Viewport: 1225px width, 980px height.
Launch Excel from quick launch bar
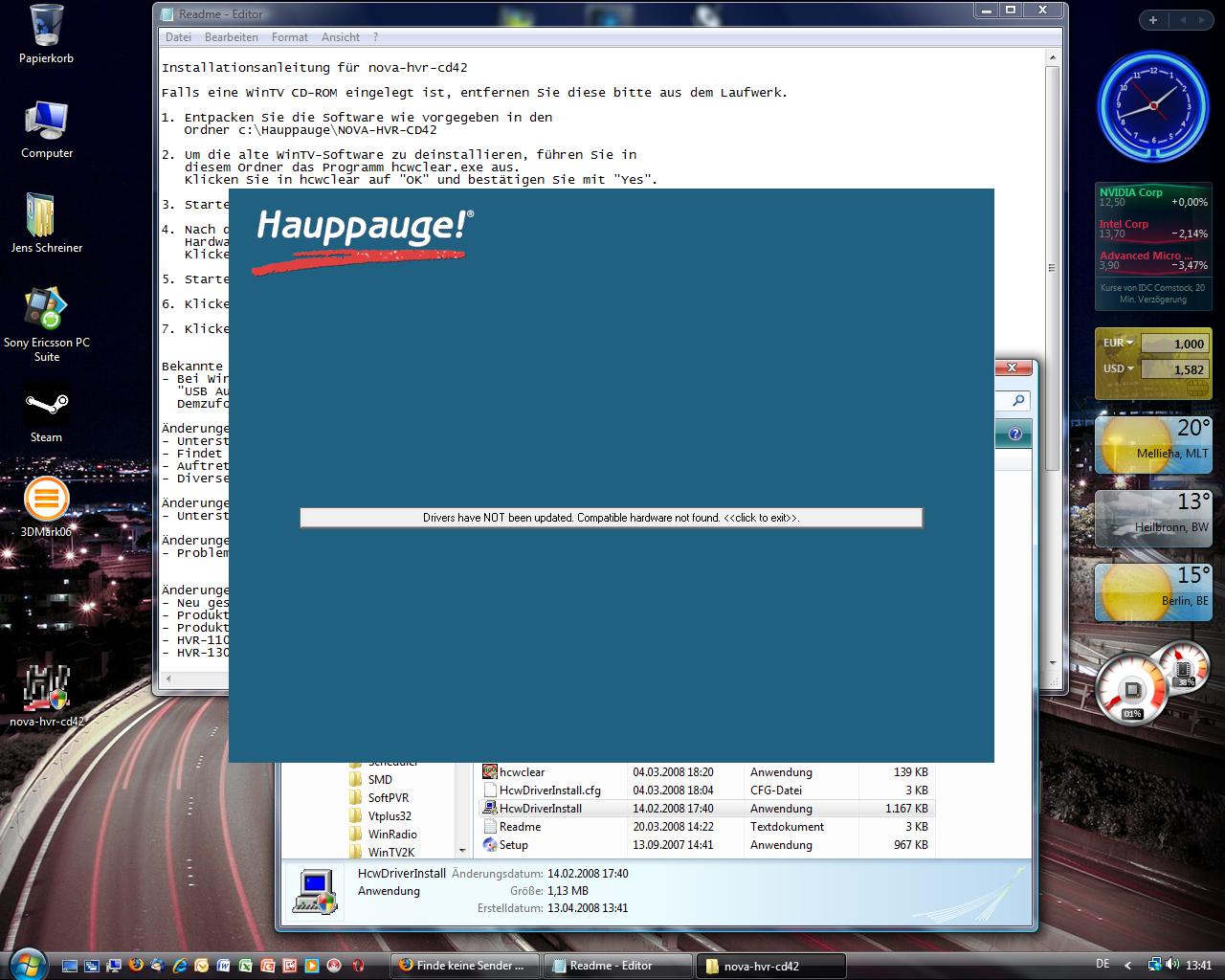[x=246, y=966]
